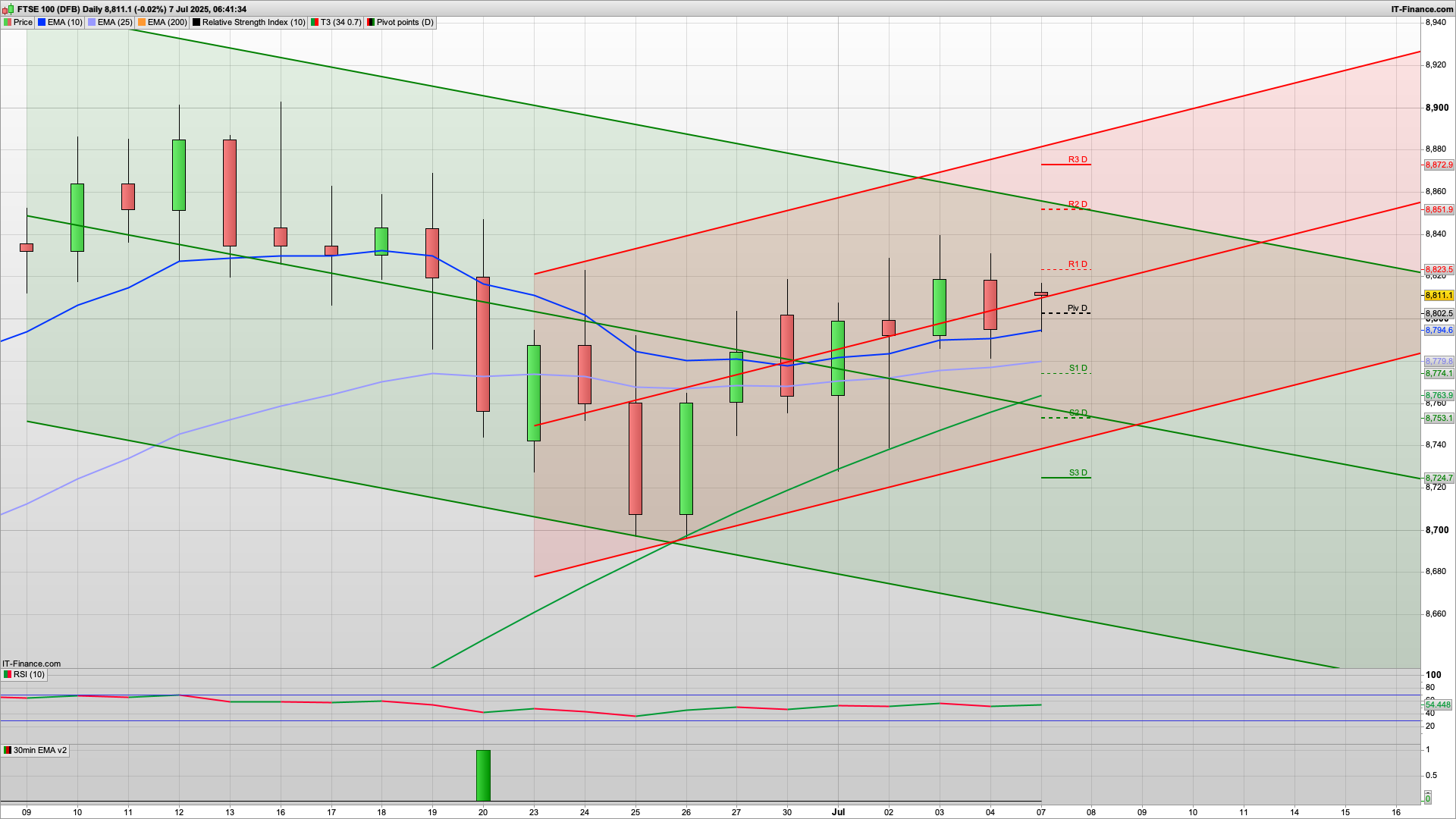
Task: Click date 14 on the time axis
Action: pos(1294,812)
